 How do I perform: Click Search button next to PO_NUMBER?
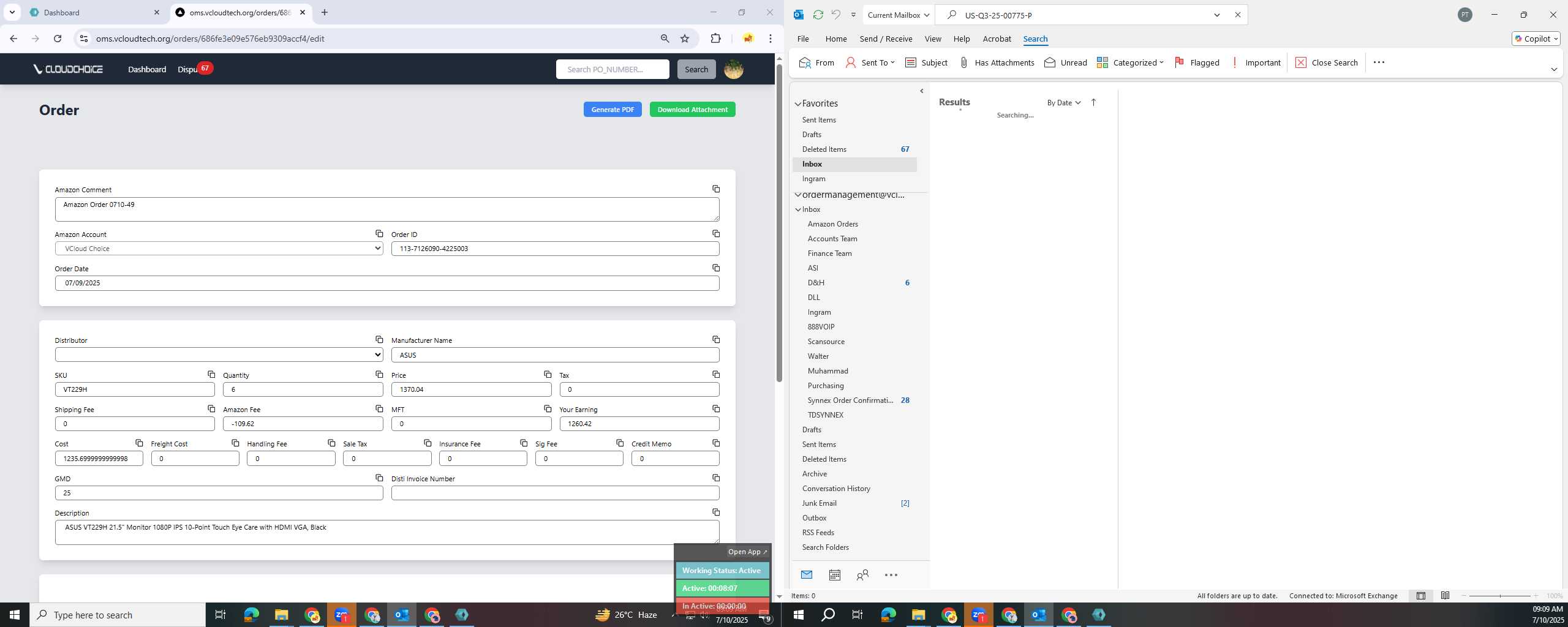[696, 69]
